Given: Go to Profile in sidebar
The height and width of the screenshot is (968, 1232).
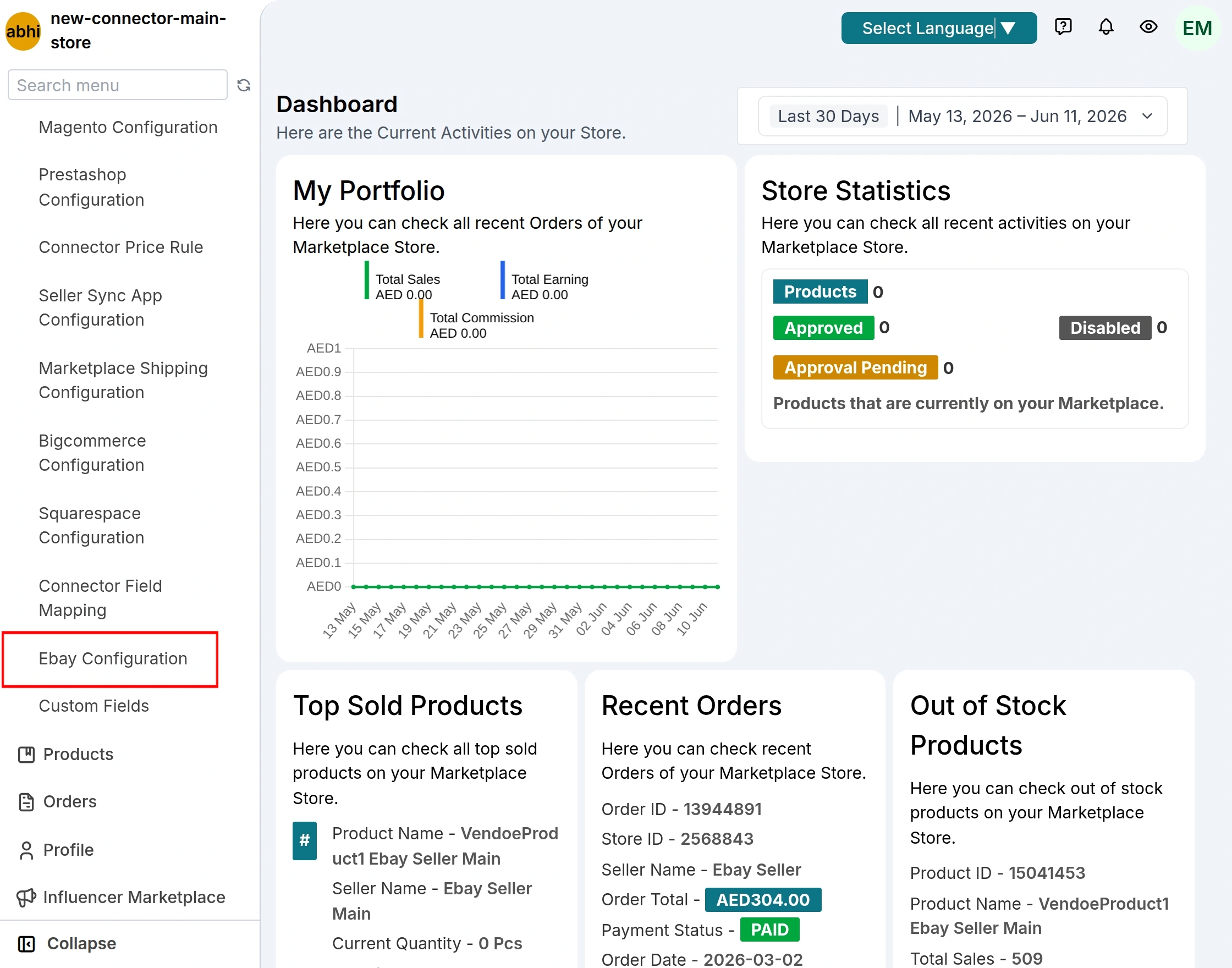Looking at the screenshot, I should [69, 850].
